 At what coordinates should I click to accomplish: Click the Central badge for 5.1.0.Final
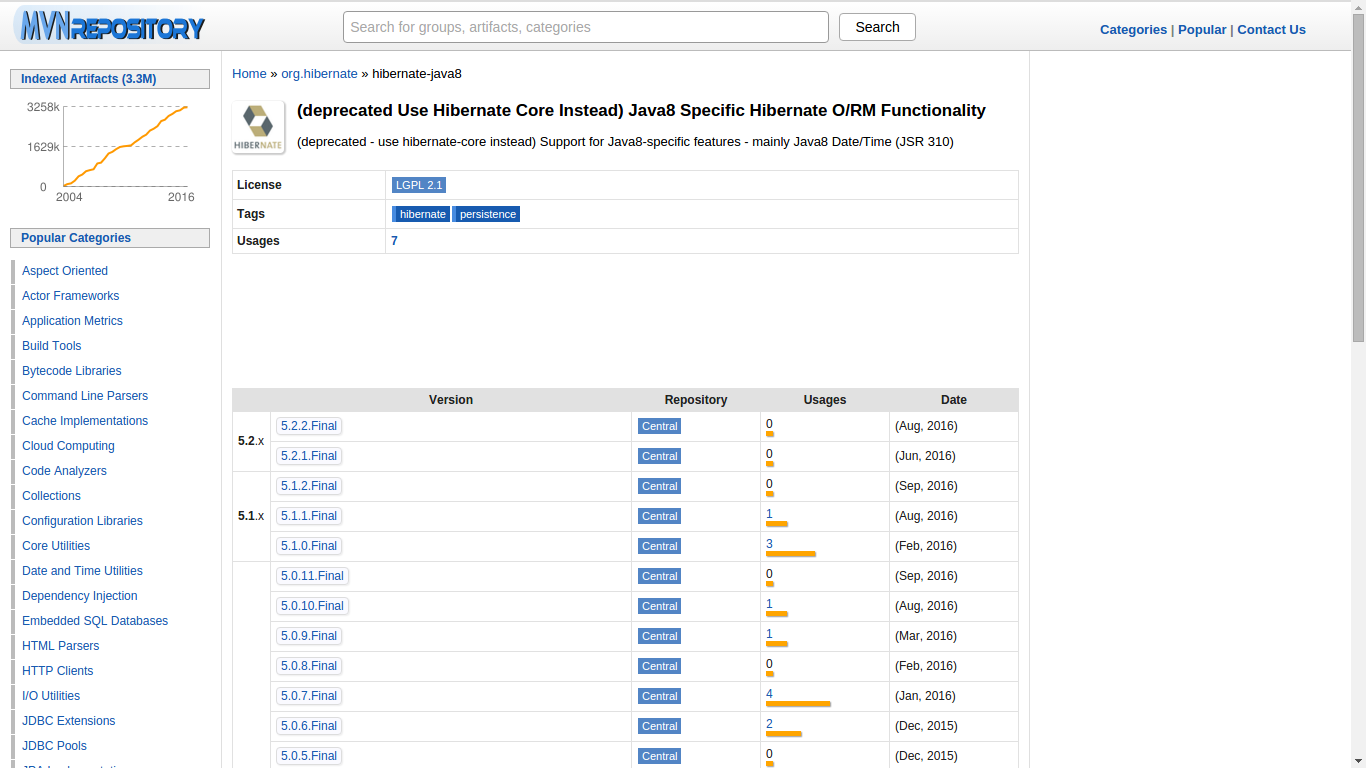coord(660,546)
